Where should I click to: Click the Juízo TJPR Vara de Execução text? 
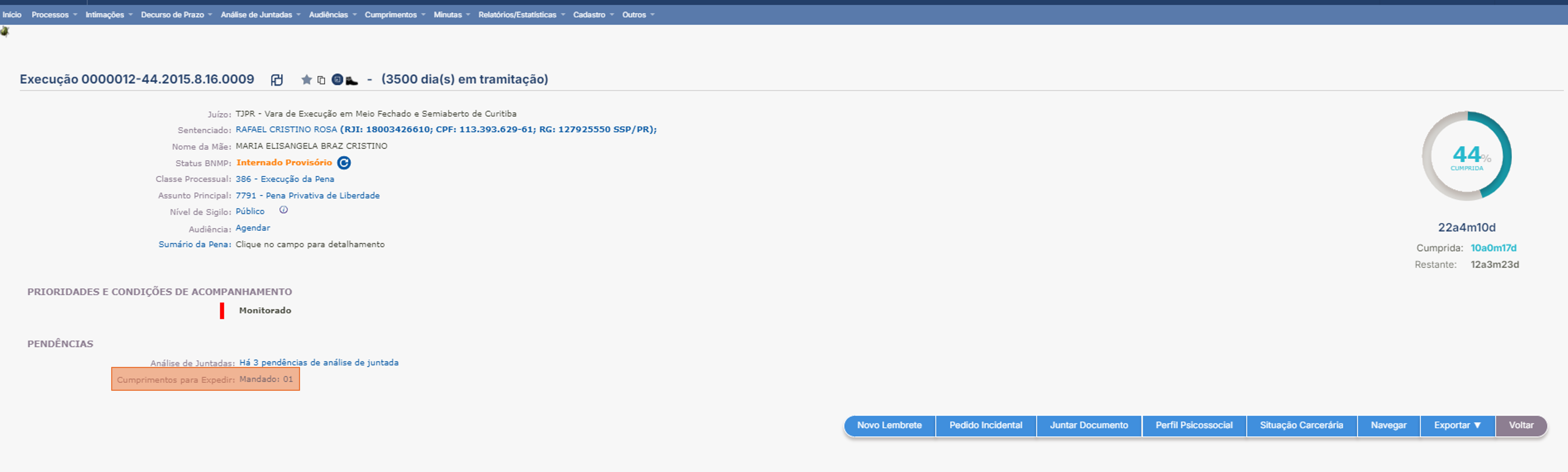pos(376,114)
